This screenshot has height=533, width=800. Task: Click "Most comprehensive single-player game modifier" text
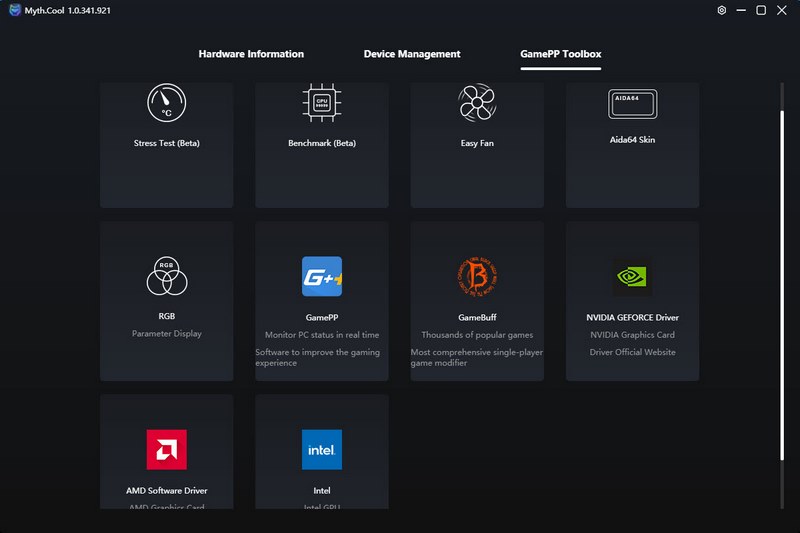477,358
